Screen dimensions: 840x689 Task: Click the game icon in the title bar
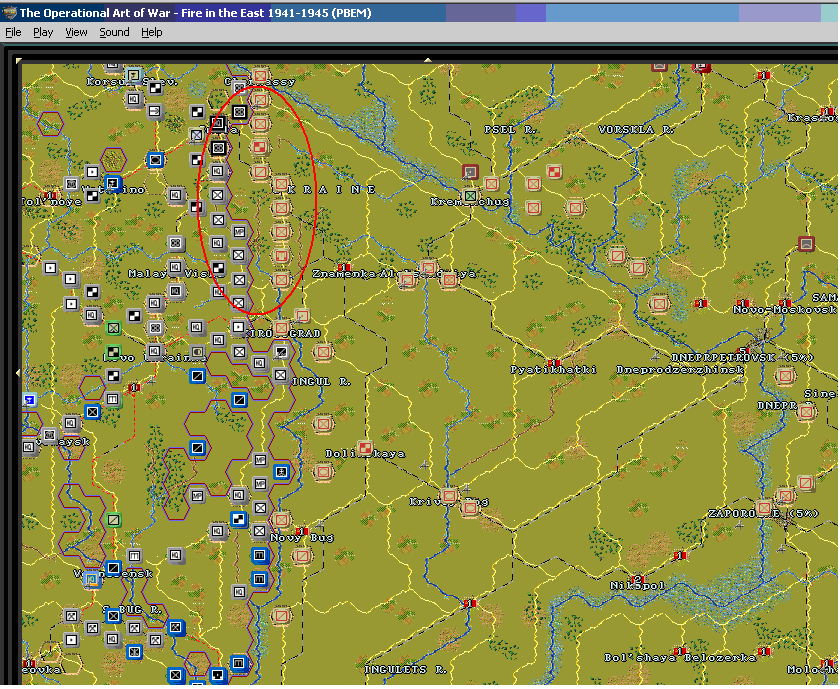[x=9, y=13]
